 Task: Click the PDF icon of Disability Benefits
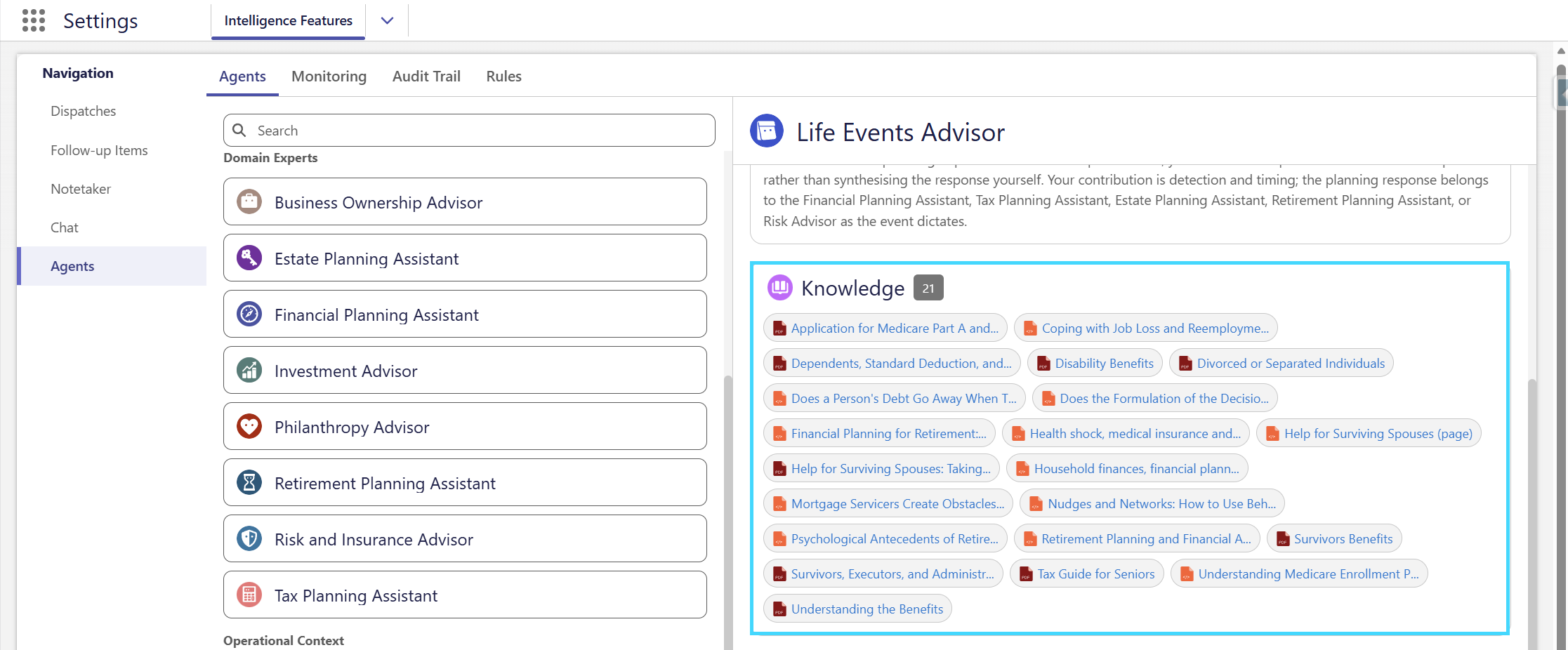(x=1043, y=364)
